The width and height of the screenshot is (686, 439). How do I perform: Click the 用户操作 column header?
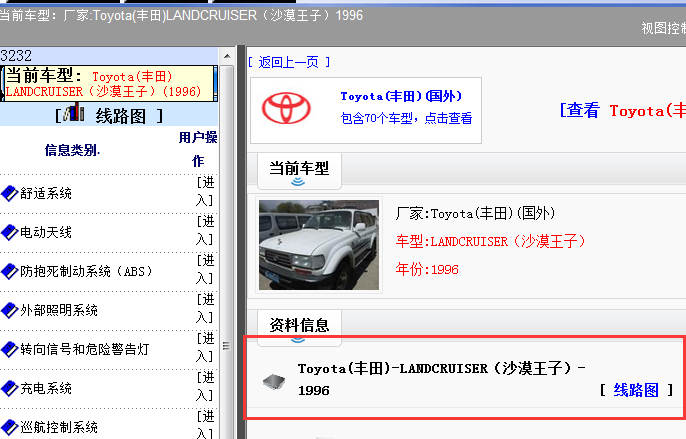tap(198, 149)
